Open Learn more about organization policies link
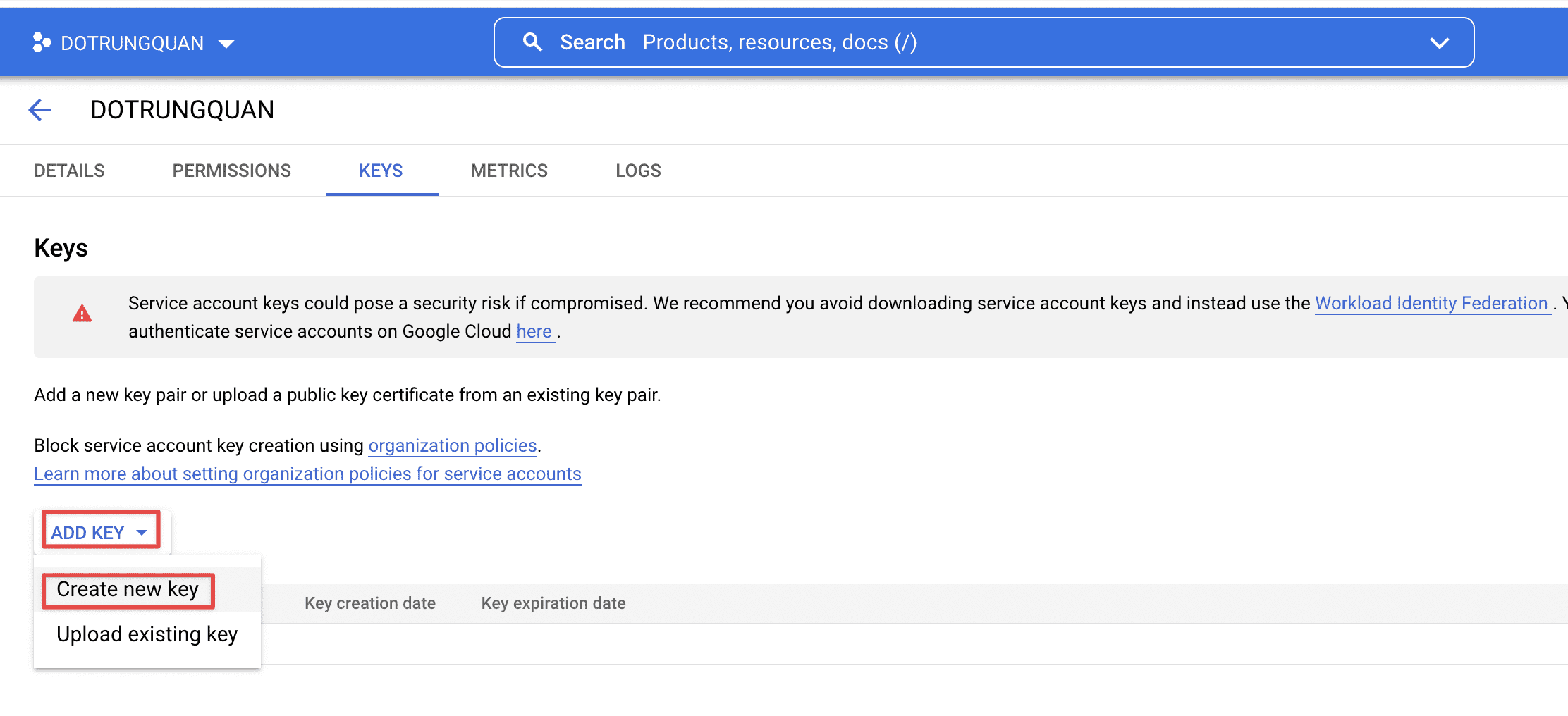Image resolution: width=1568 pixels, height=716 pixels. point(307,474)
